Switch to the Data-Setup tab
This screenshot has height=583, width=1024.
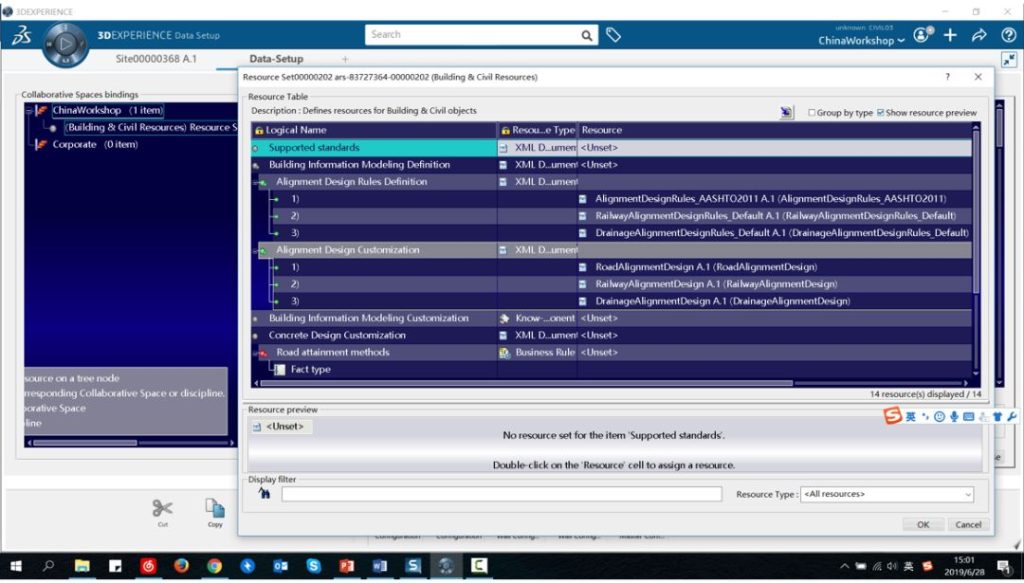276,59
